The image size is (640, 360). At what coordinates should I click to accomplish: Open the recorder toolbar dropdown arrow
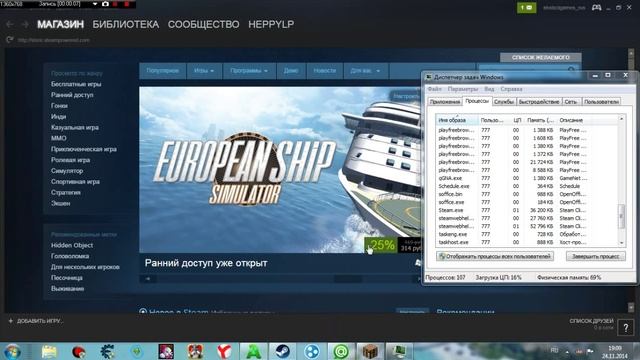[x=95, y=4]
